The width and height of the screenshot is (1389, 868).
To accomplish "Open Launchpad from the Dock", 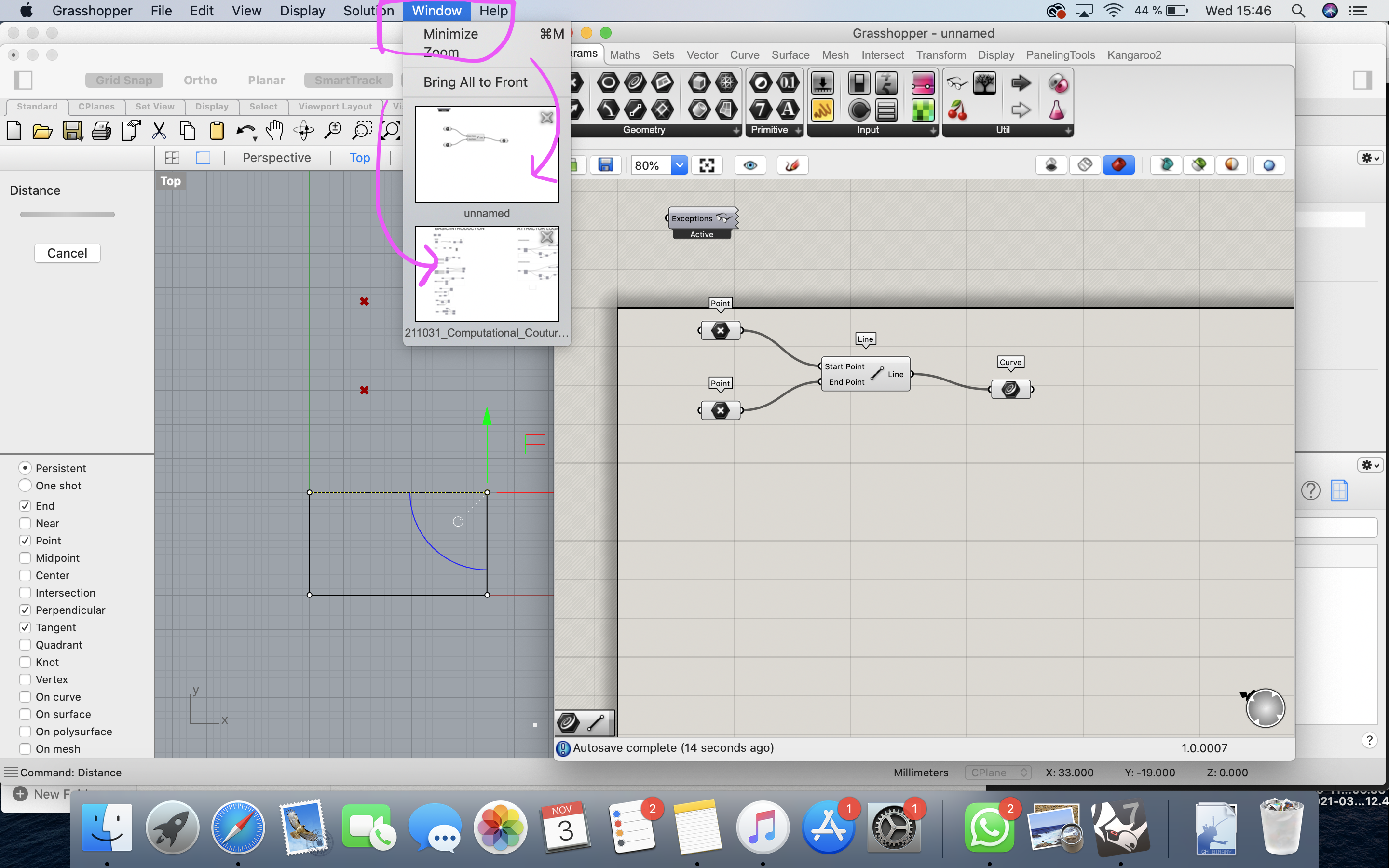I will [172, 828].
